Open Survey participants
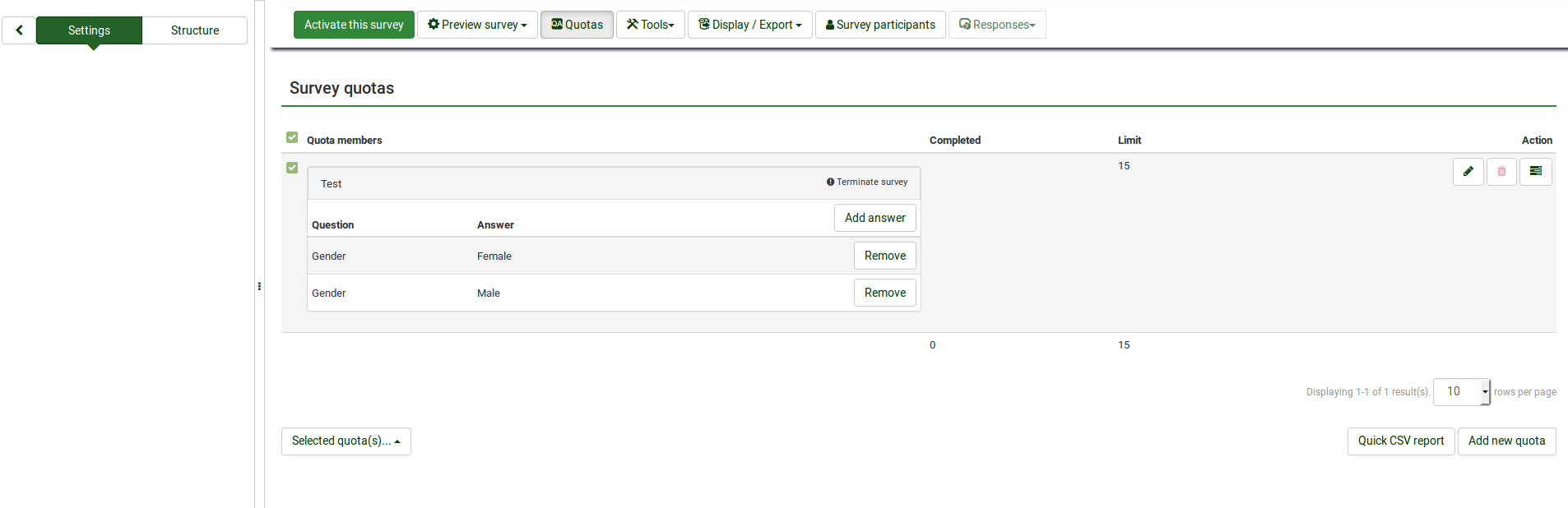Viewport: 1568px width, 508px height. pos(880,25)
